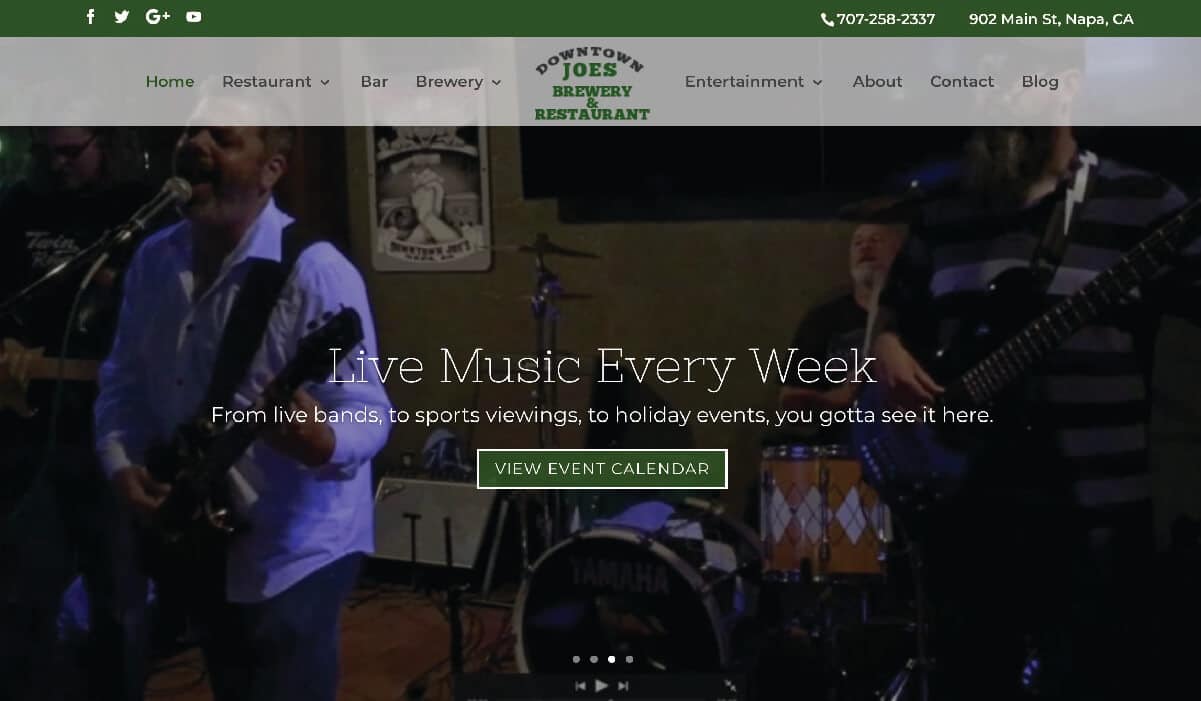Select the fourth slider dot
This screenshot has height=701, width=1201.
629,659
